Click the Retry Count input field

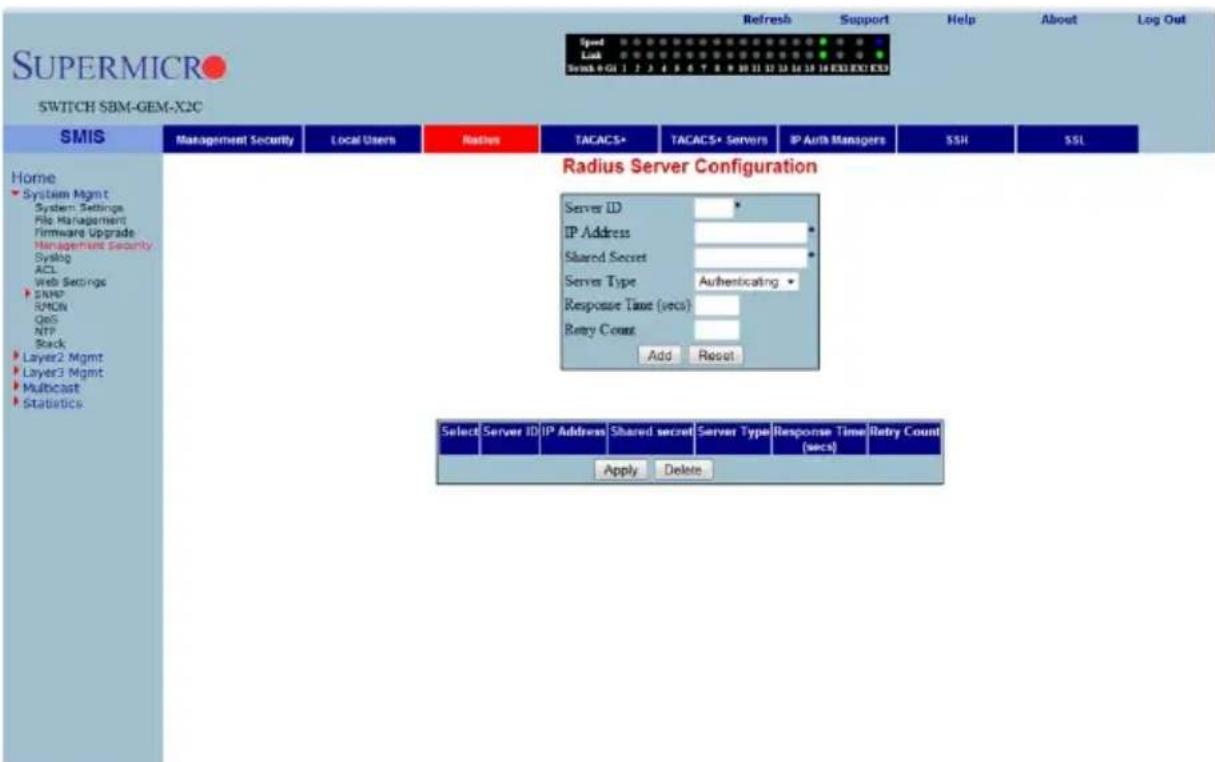717,330
